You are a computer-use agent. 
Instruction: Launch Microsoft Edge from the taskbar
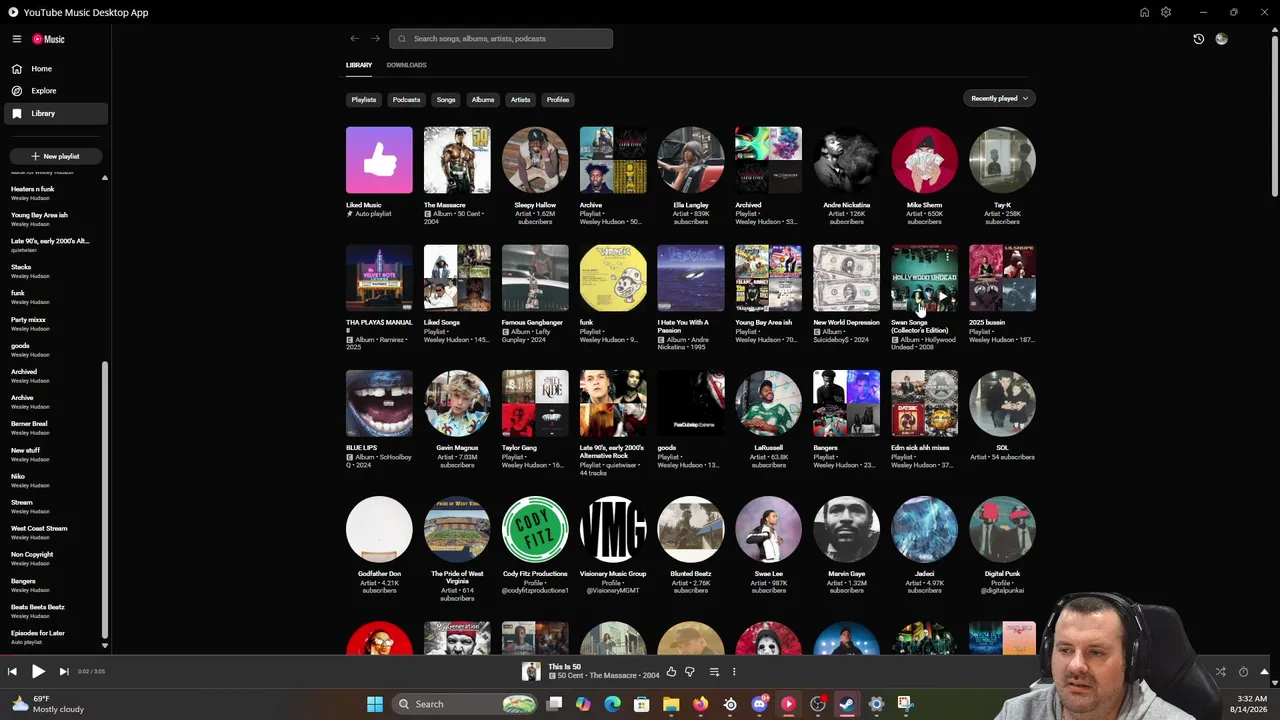(612, 704)
